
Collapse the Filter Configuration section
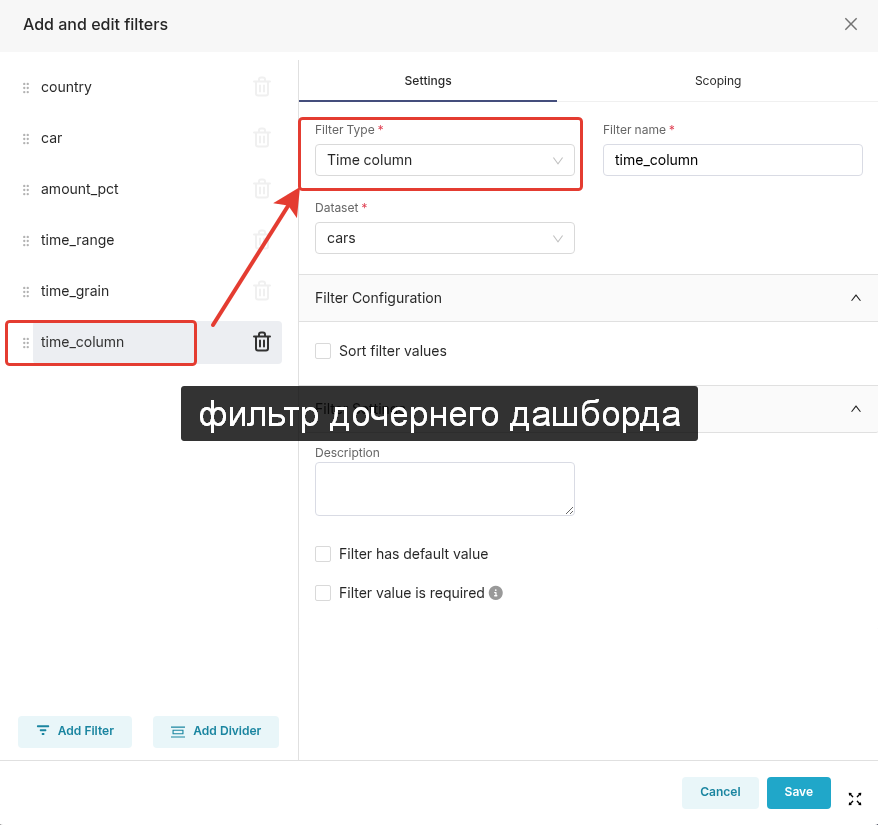pyautogui.click(x=855, y=297)
